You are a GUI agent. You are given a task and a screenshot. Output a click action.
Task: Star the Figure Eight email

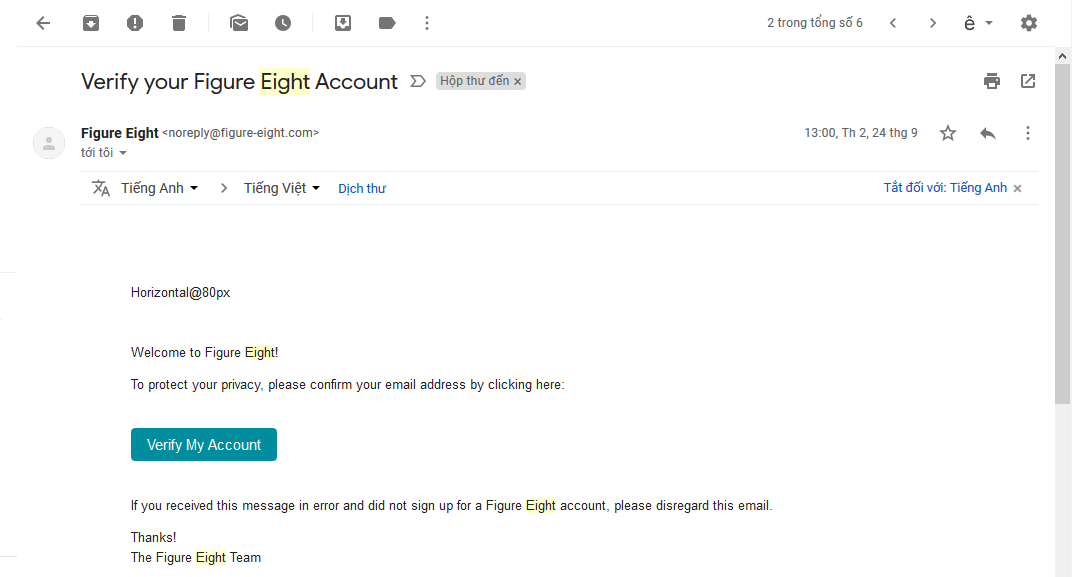(948, 133)
